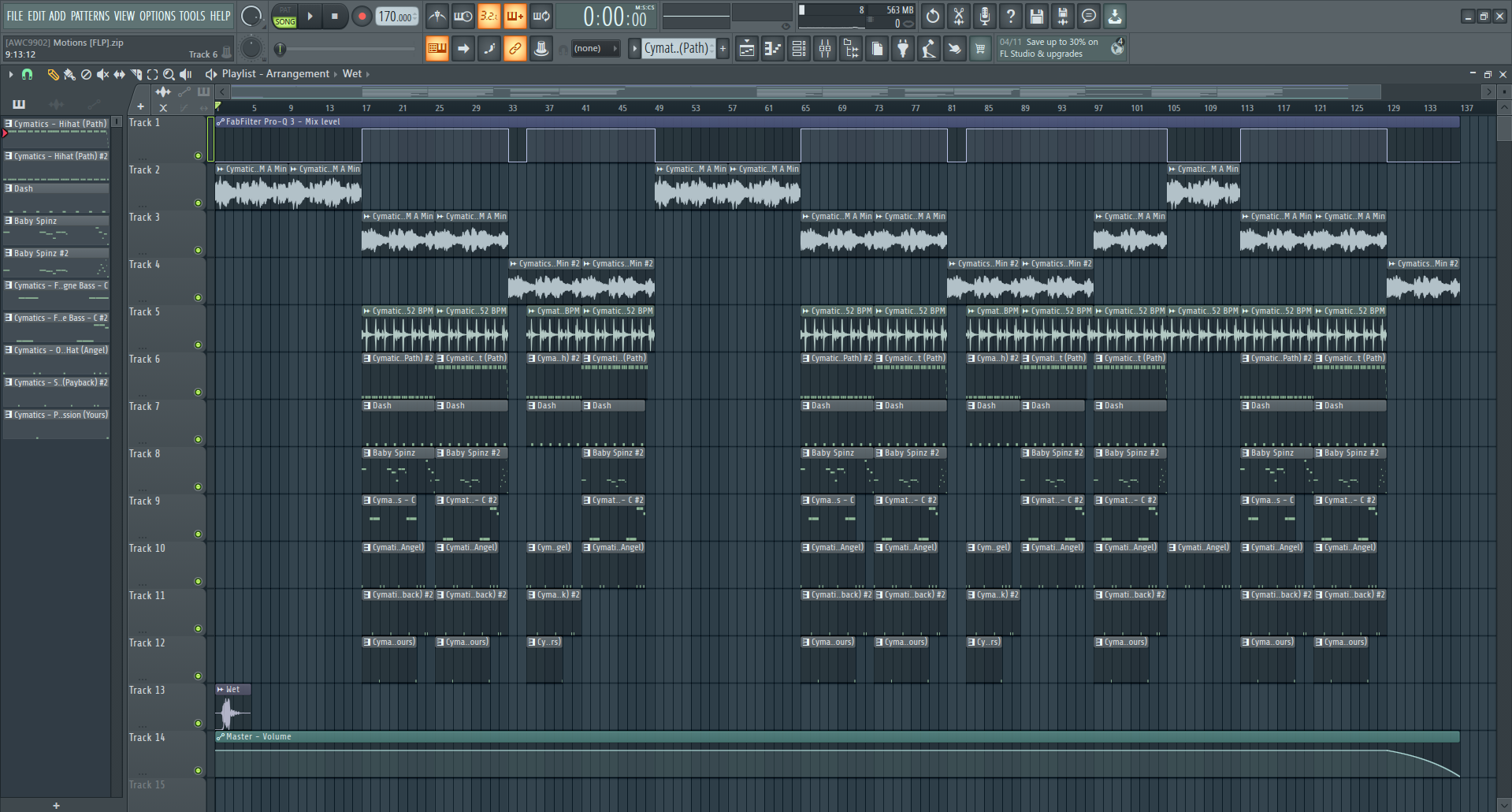Screen dimensions: 1512x812
Task: Open the PATTERNS menu
Action: [90, 16]
